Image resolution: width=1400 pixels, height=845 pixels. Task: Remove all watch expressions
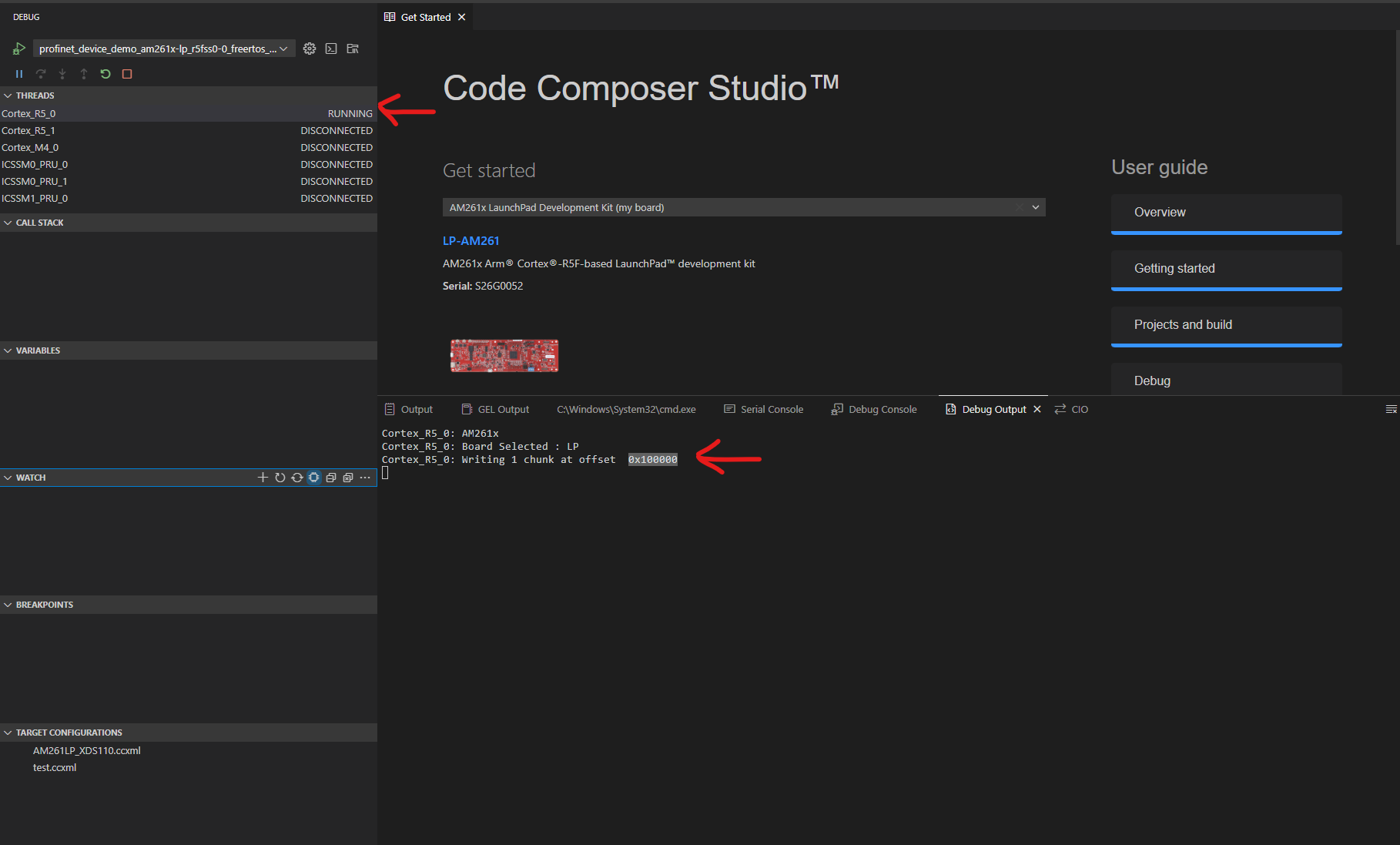click(x=348, y=478)
